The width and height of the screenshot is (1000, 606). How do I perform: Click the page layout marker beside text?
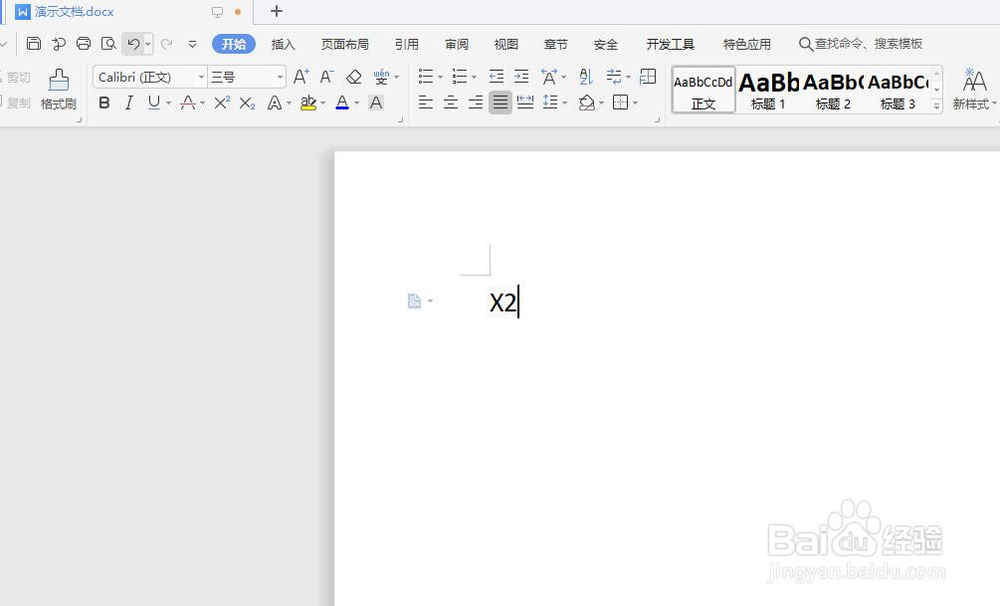(414, 301)
